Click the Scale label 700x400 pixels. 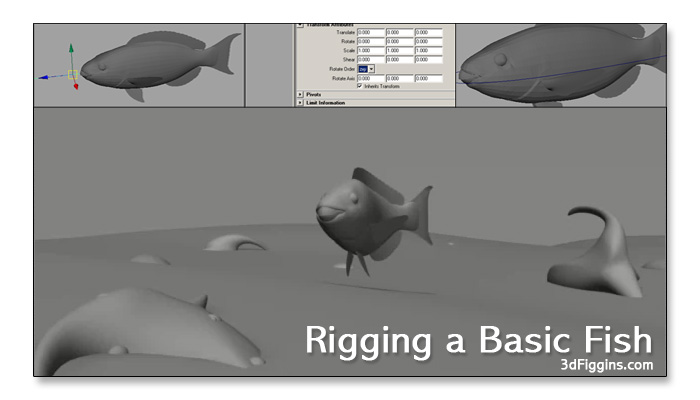point(349,51)
